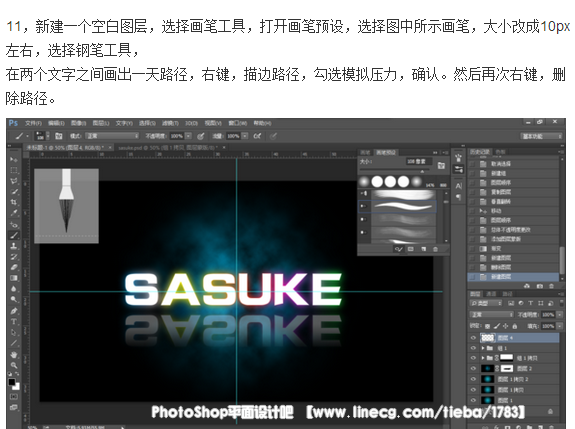Select the Hand tool
Screen dimensions: 575x429
pyautogui.click(x=14, y=355)
